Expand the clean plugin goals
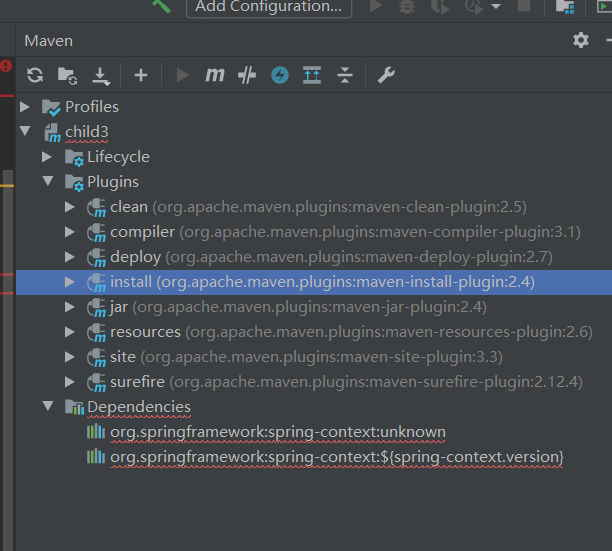Screen dimensions: 612x551 [x=70, y=207]
